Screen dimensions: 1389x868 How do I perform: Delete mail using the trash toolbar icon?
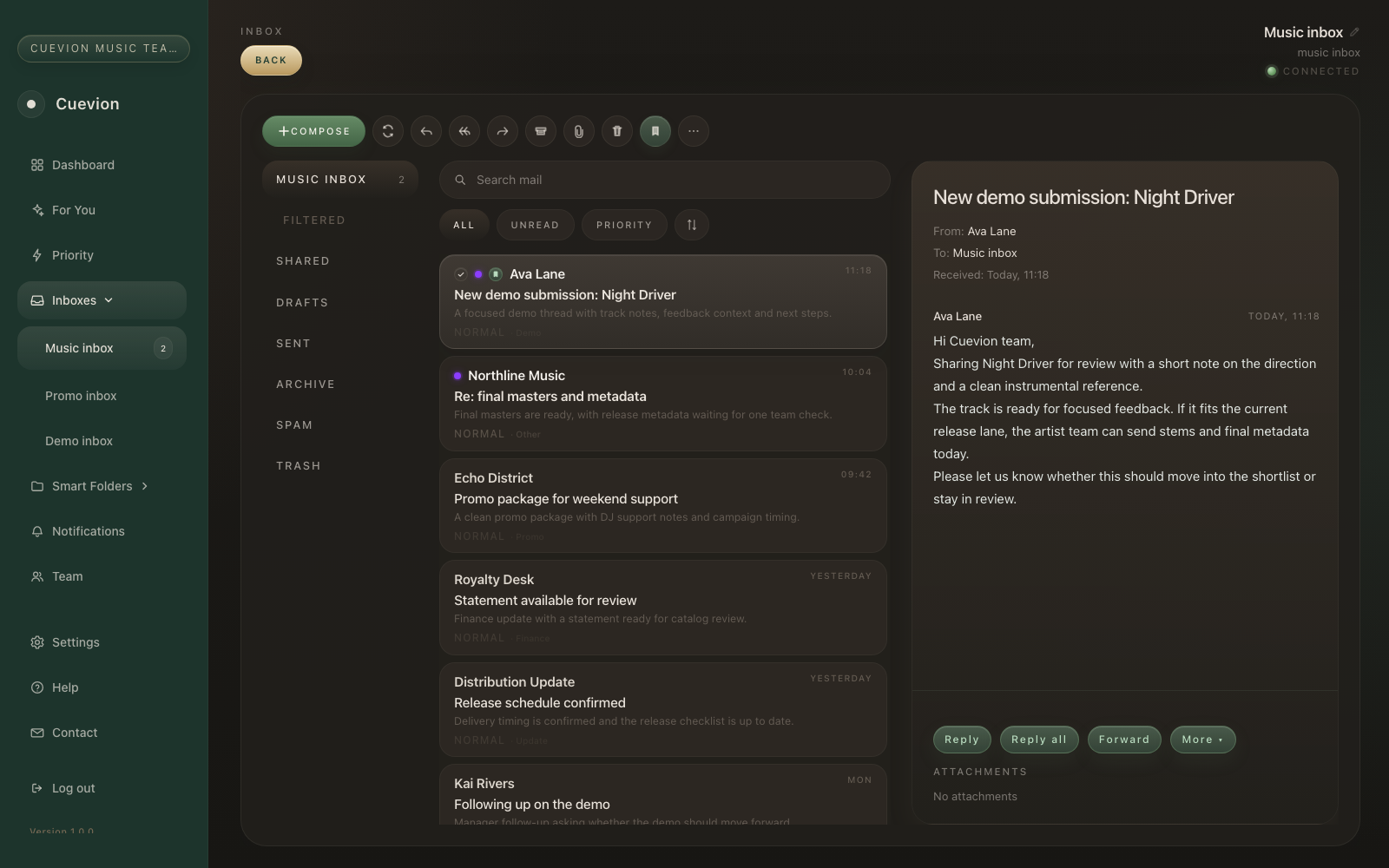tap(617, 131)
